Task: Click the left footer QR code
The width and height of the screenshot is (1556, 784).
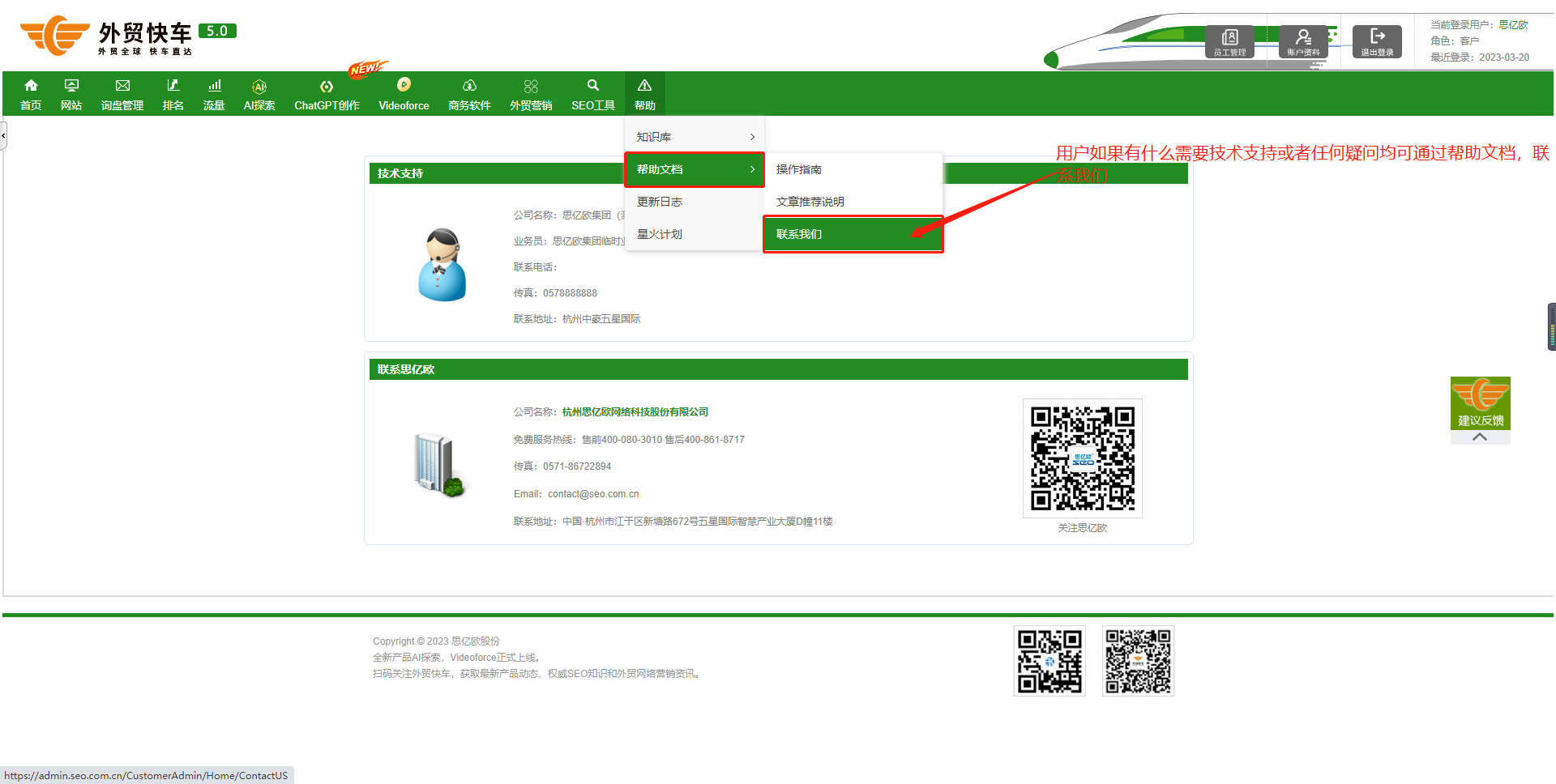Action: (1049, 661)
